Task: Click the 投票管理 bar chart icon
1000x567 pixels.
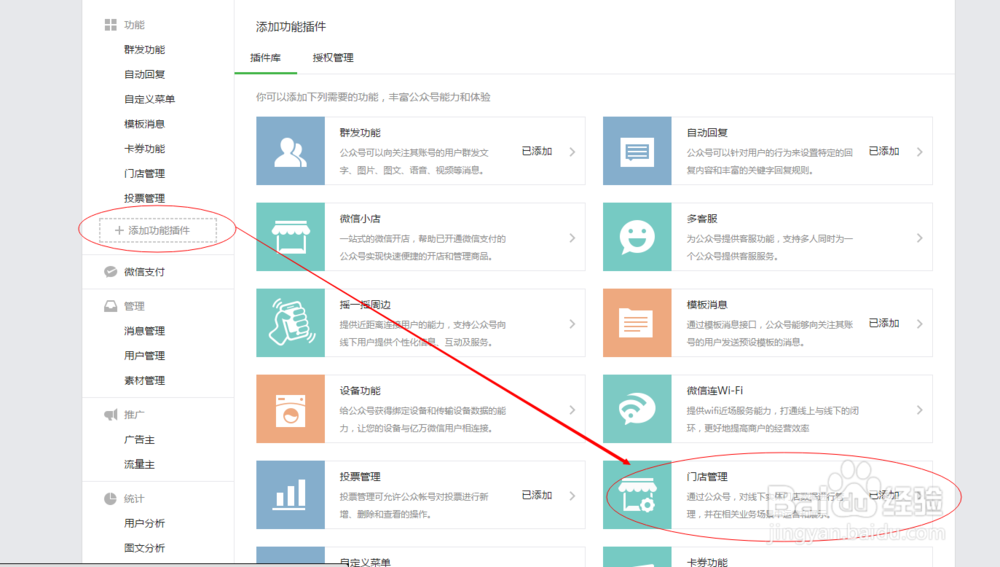Action: 290,495
